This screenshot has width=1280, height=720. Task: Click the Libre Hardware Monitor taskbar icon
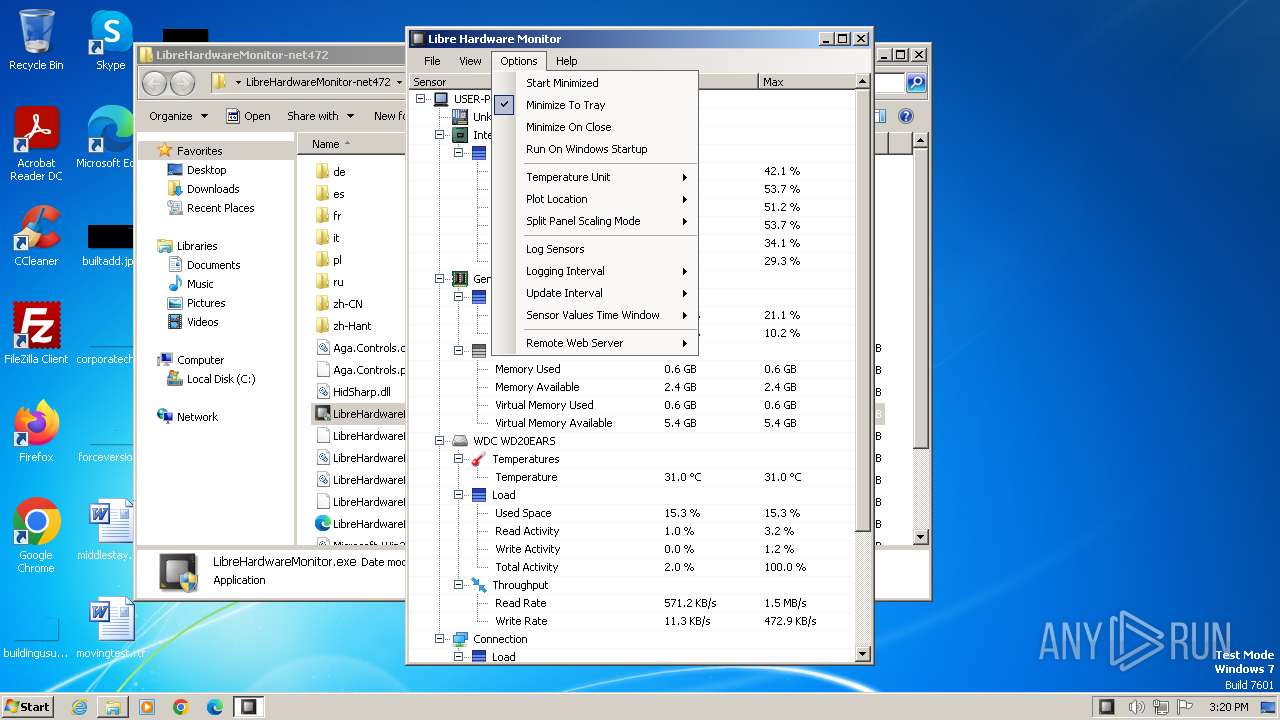(249, 707)
